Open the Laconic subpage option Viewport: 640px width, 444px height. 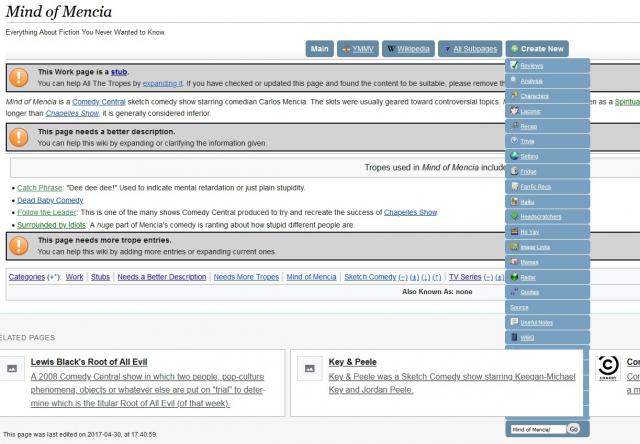click(x=531, y=111)
